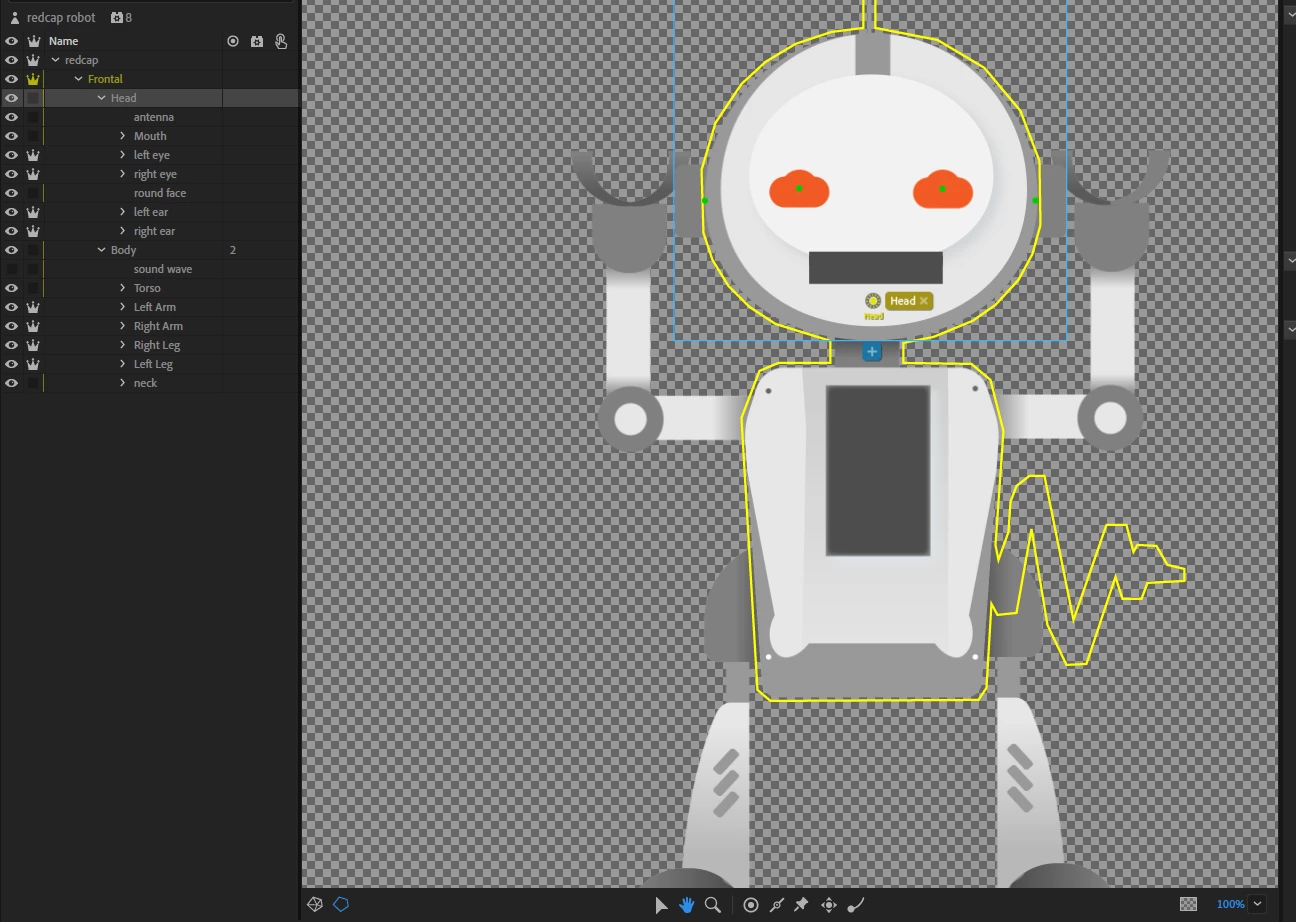This screenshot has width=1296, height=922.
Task: Toggle crown on the Frontal layer
Action: (x=33, y=79)
